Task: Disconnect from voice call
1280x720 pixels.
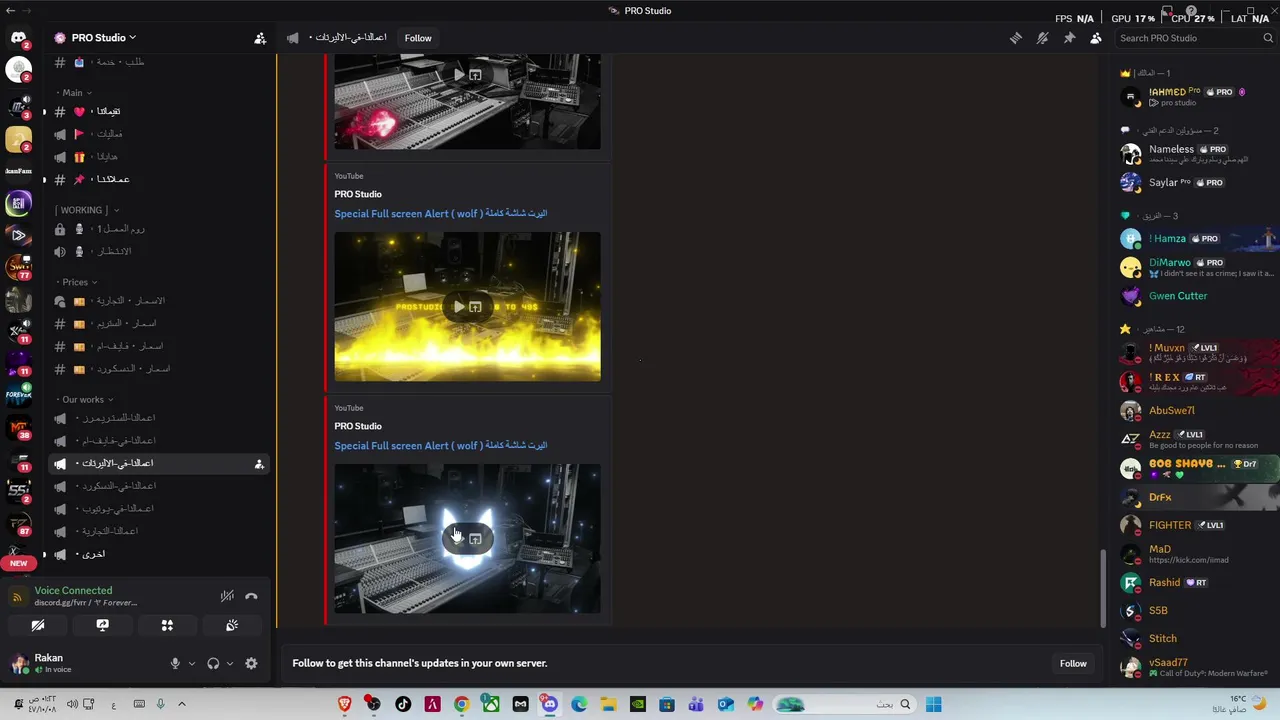Action: pyautogui.click(x=251, y=597)
